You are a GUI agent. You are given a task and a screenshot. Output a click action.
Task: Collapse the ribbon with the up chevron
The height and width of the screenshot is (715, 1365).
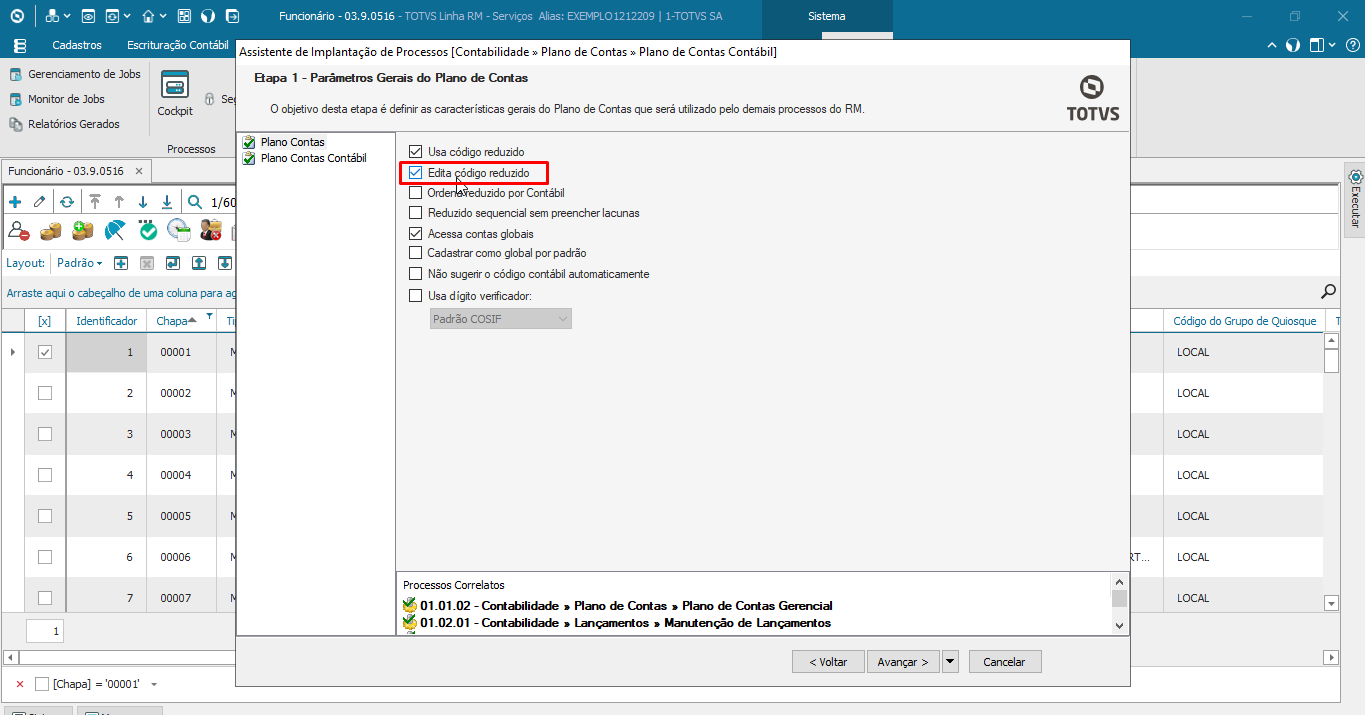(x=1272, y=46)
